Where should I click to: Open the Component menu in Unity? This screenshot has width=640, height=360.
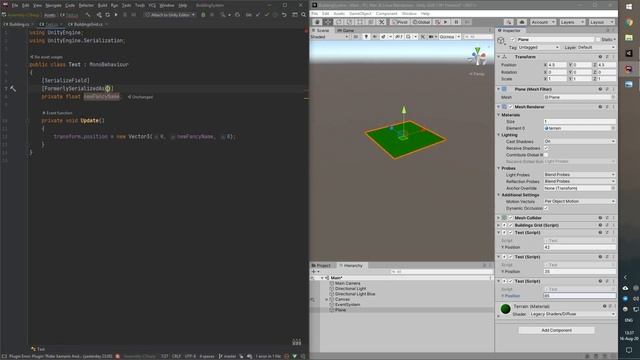click(x=387, y=13)
